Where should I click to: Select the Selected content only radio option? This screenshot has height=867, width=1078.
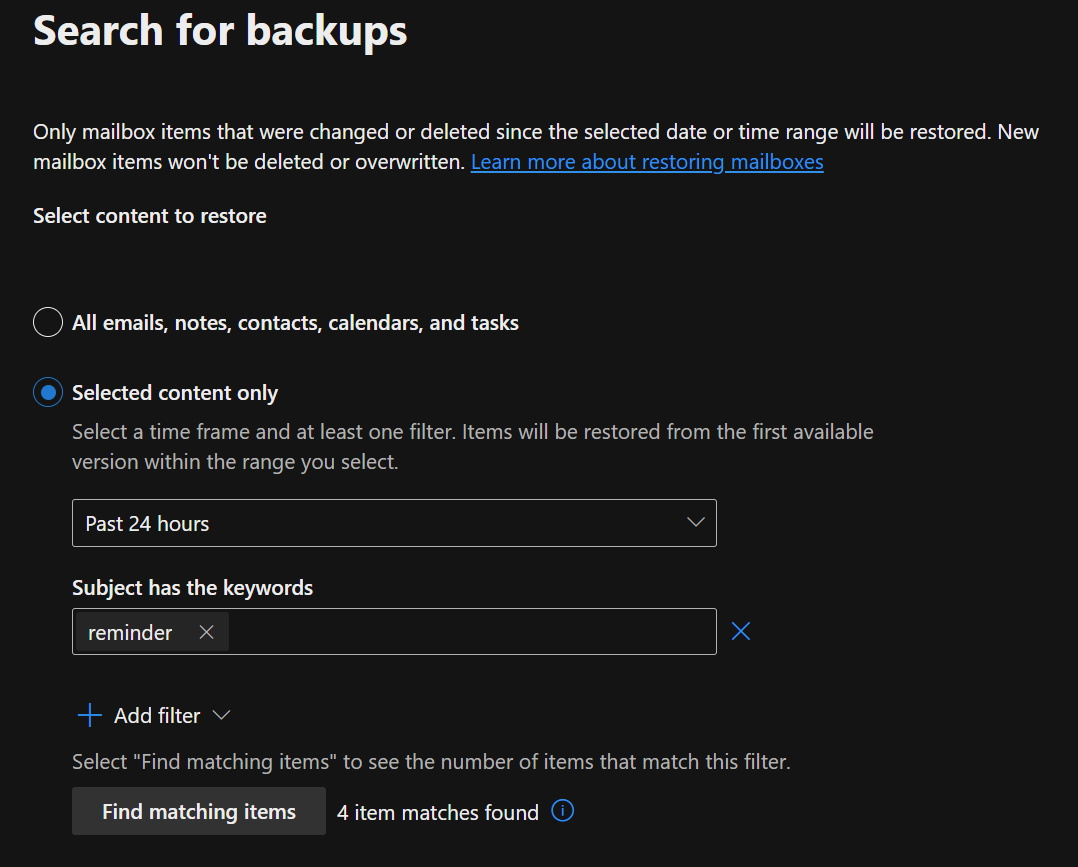[x=48, y=393]
